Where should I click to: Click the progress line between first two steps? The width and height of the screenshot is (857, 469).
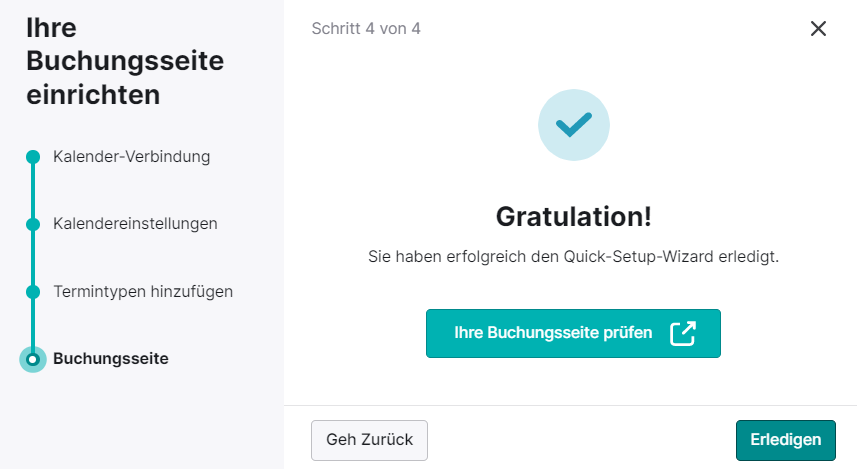tap(33, 190)
